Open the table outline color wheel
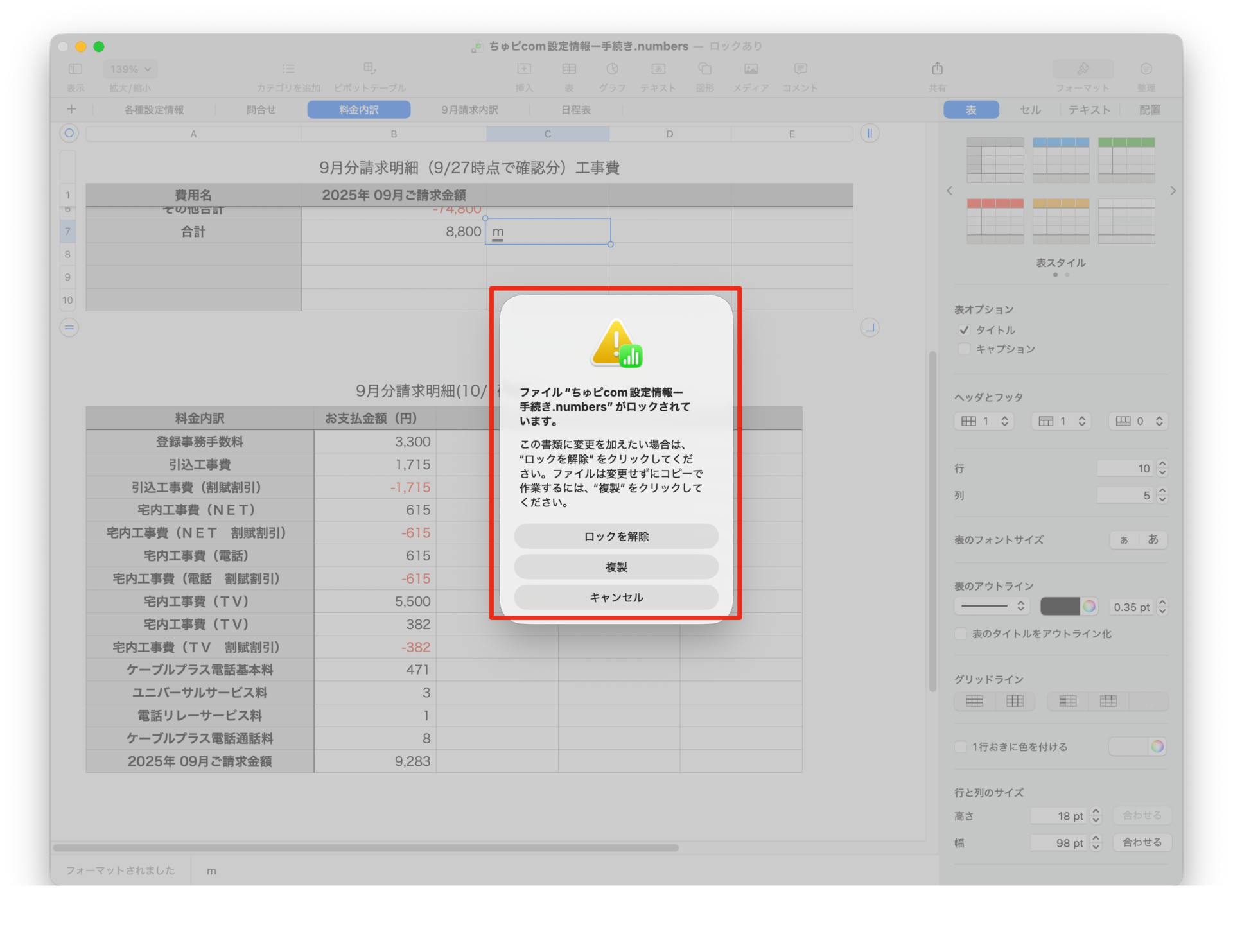Image resolution: width=1233 pixels, height=952 pixels. pos(1089,606)
